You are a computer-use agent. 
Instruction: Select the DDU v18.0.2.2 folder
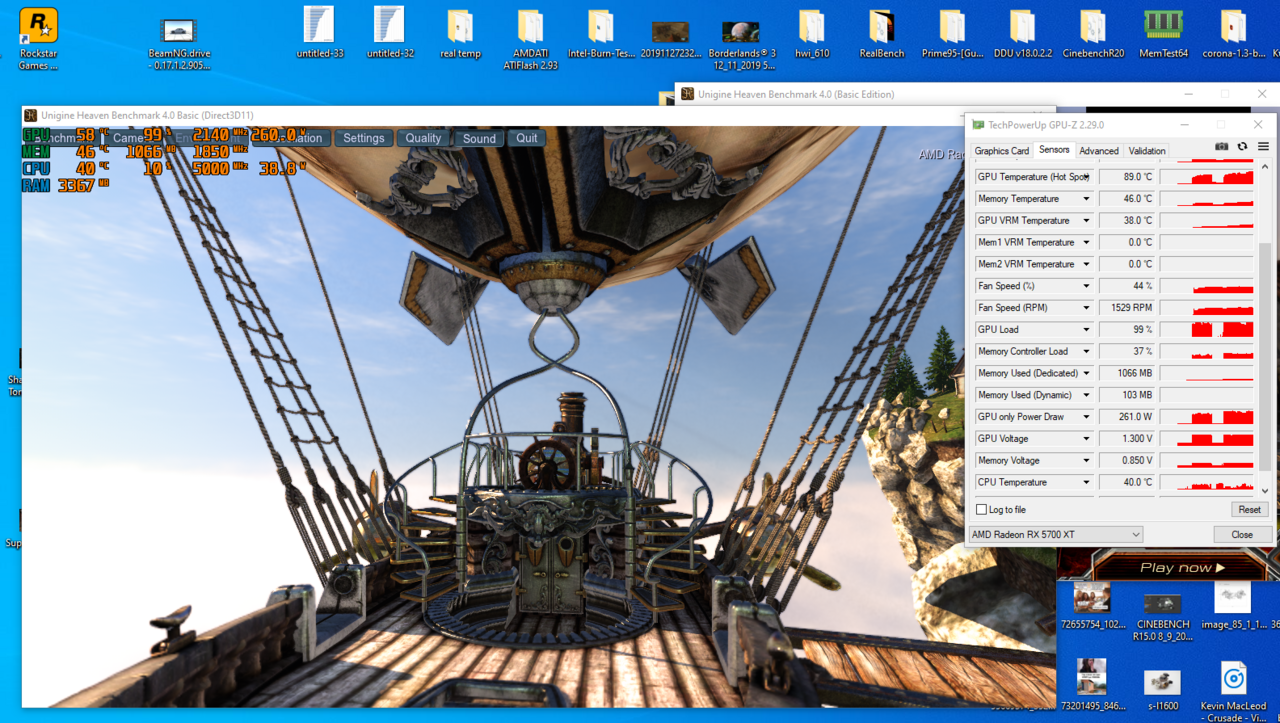click(x=1022, y=34)
